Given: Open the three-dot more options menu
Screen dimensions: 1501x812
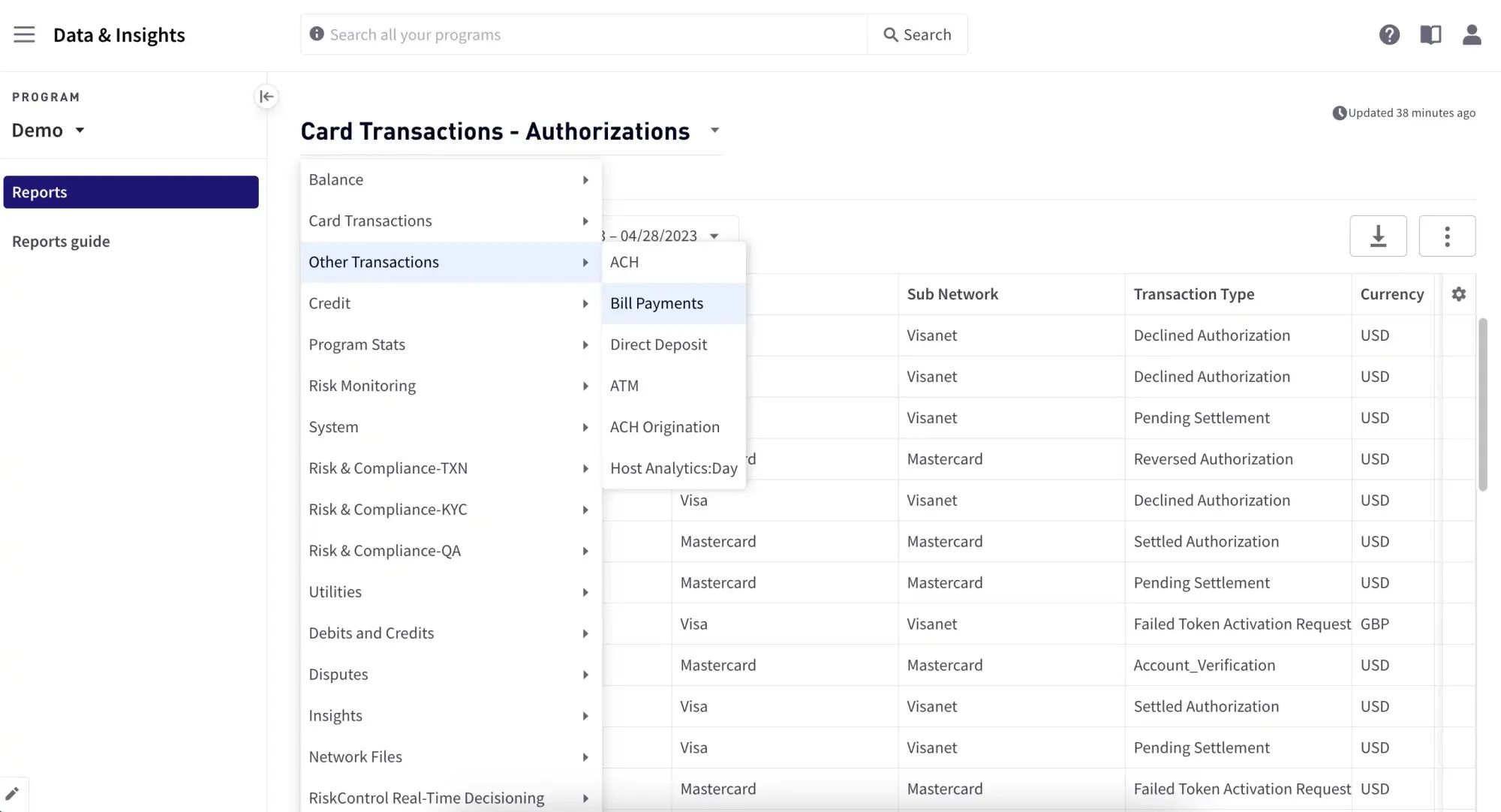Looking at the screenshot, I should coord(1447,236).
